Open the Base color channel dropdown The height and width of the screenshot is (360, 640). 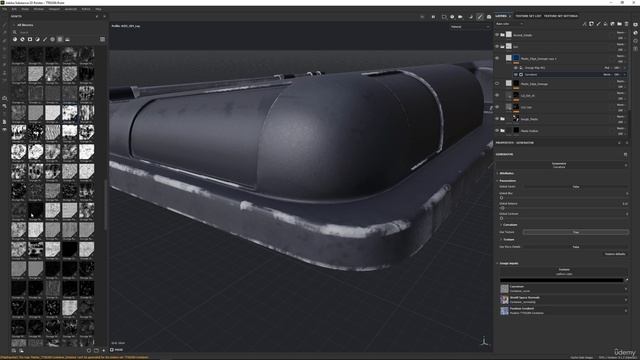509,24
